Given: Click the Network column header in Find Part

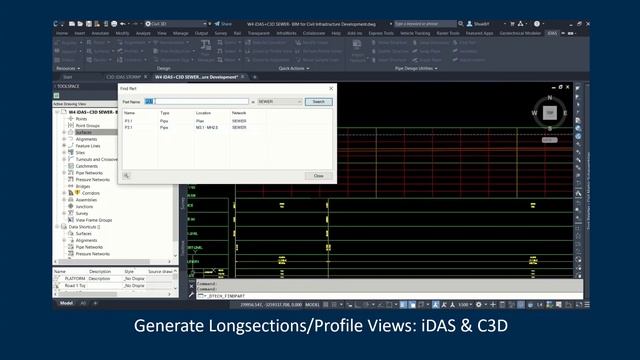Looking at the screenshot, I should 239,113.
